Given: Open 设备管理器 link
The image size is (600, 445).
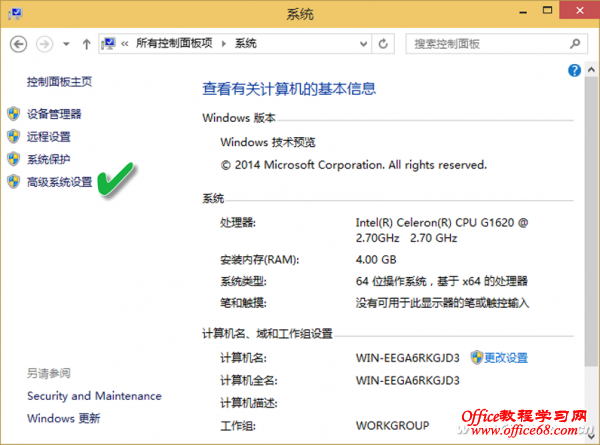Looking at the screenshot, I should 54,114.
